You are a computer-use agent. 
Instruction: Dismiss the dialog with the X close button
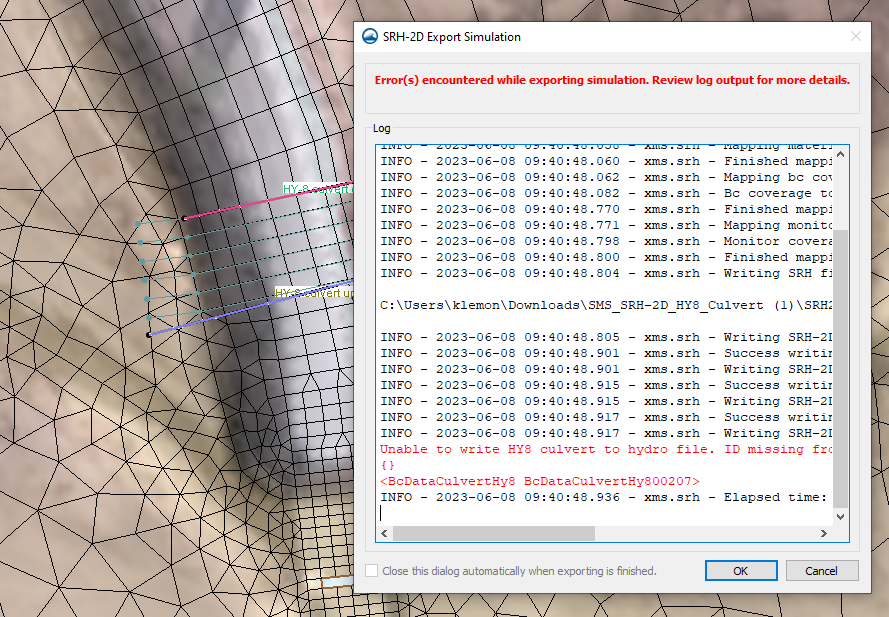pyautogui.click(x=855, y=36)
